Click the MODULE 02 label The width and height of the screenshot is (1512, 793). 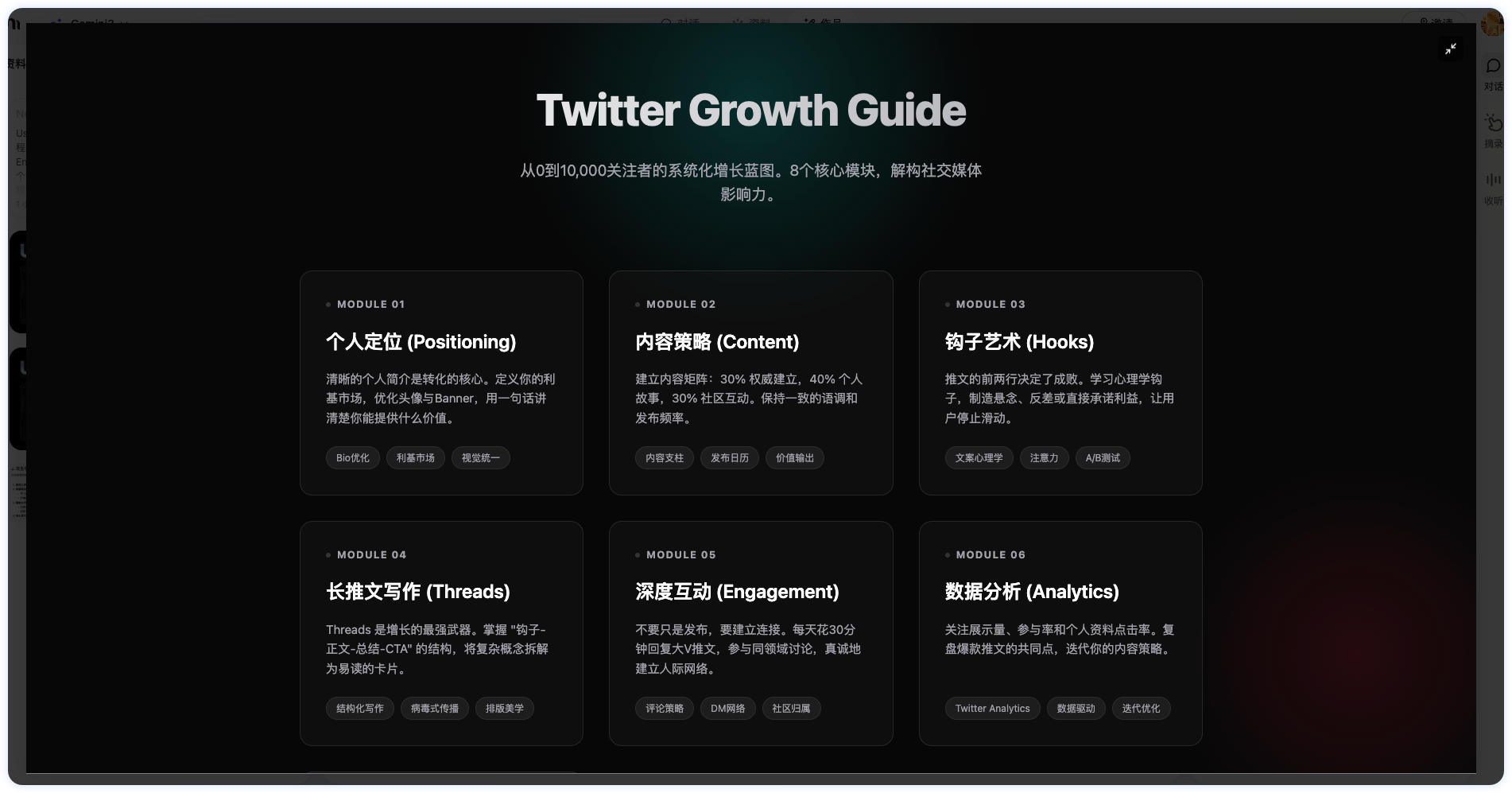point(680,304)
